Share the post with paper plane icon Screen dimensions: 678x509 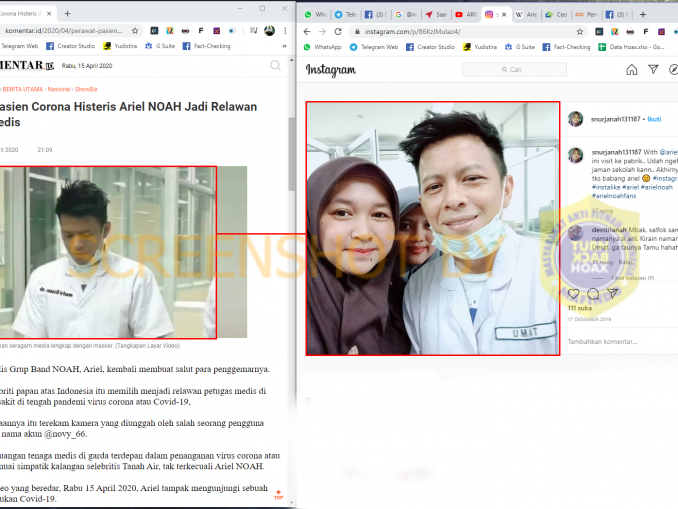pos(612,294)
